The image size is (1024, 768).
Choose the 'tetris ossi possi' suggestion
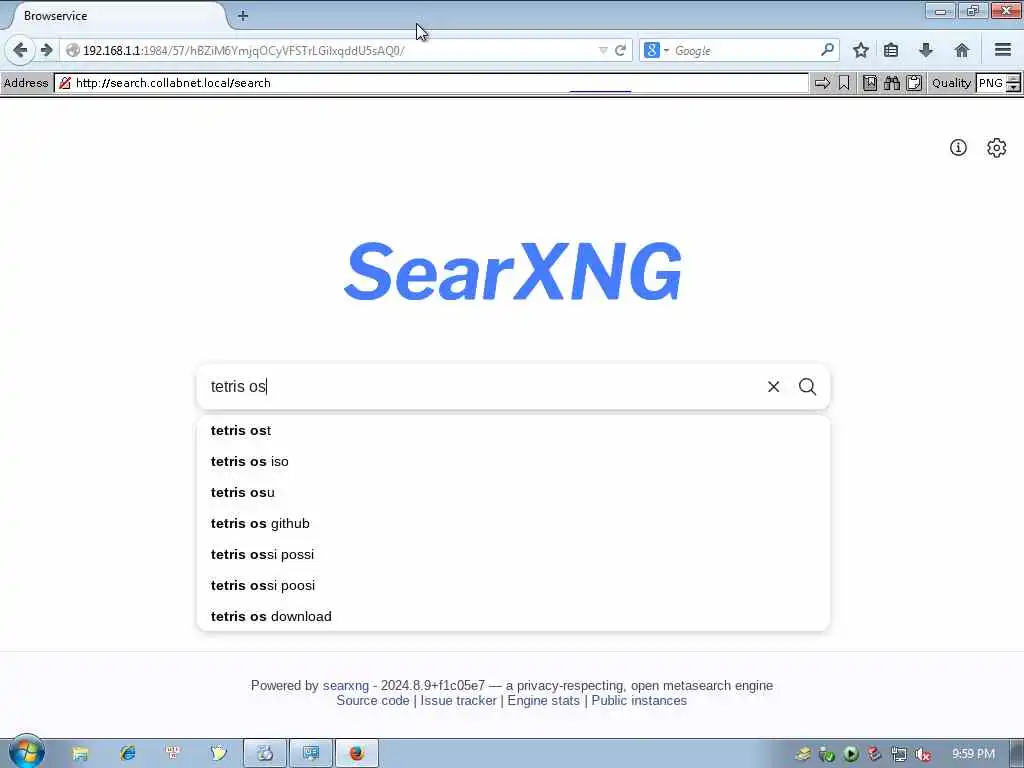pyautogui.click(x=513, y=554)
